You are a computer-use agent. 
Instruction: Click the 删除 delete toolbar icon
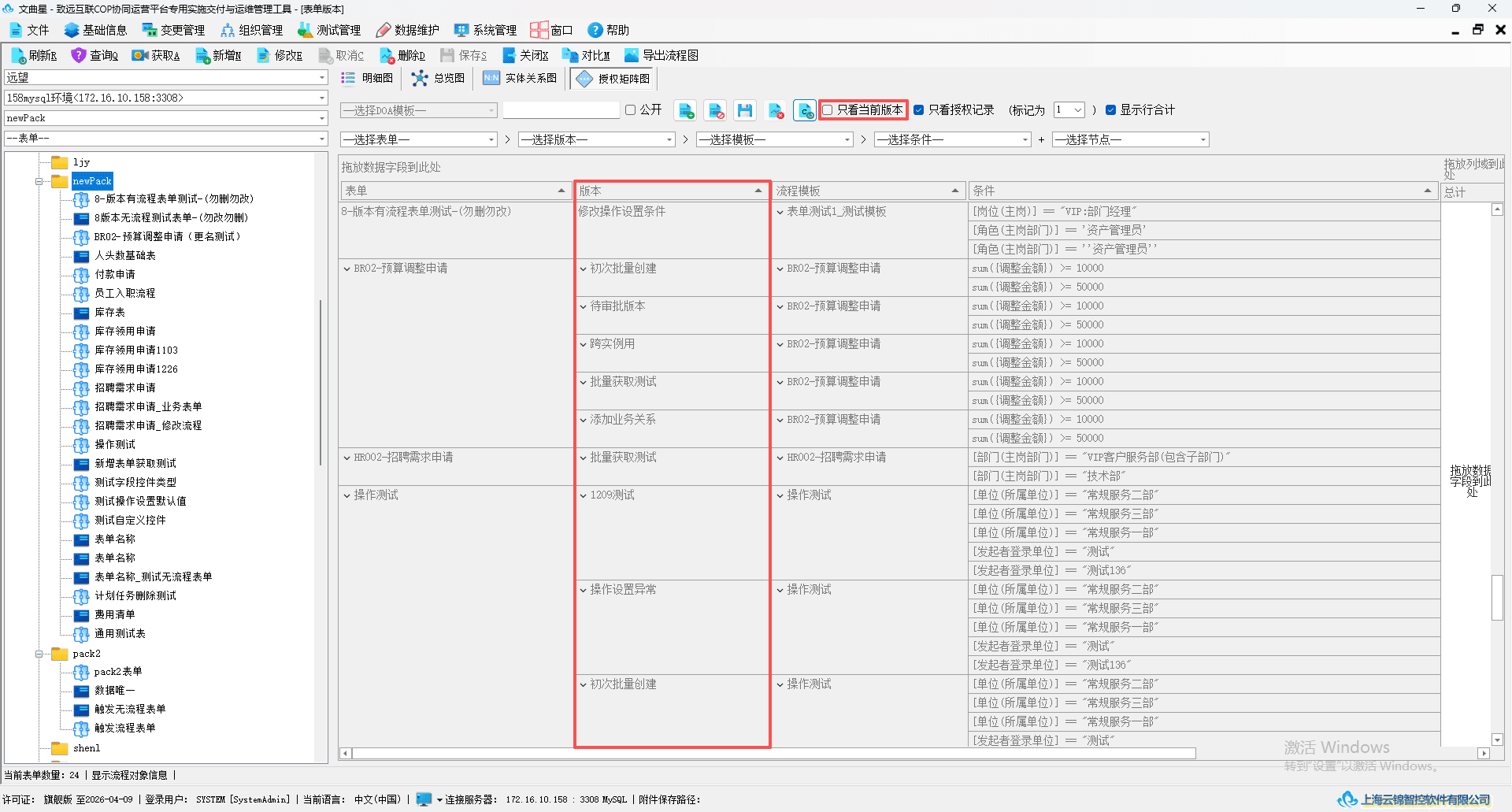click(x=387, y=55)
